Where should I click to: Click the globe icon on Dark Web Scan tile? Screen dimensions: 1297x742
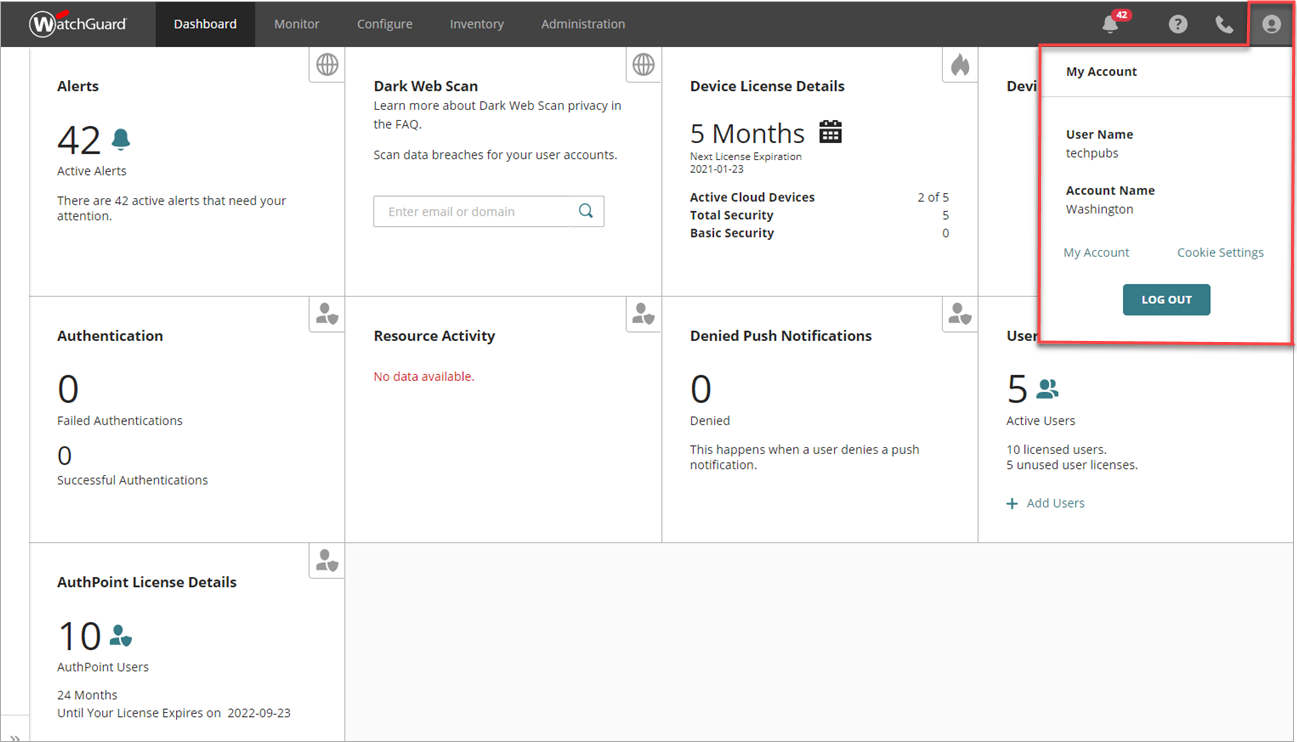(643, 65)
